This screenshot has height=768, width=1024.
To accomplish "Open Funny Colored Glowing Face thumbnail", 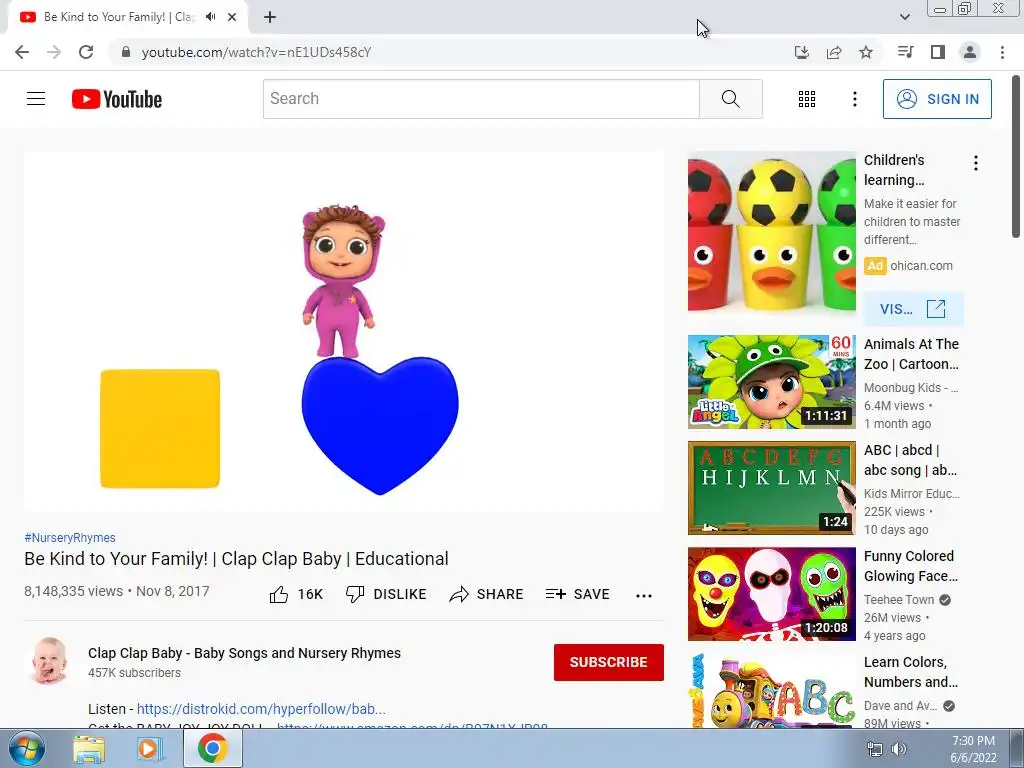I will 771,594.
